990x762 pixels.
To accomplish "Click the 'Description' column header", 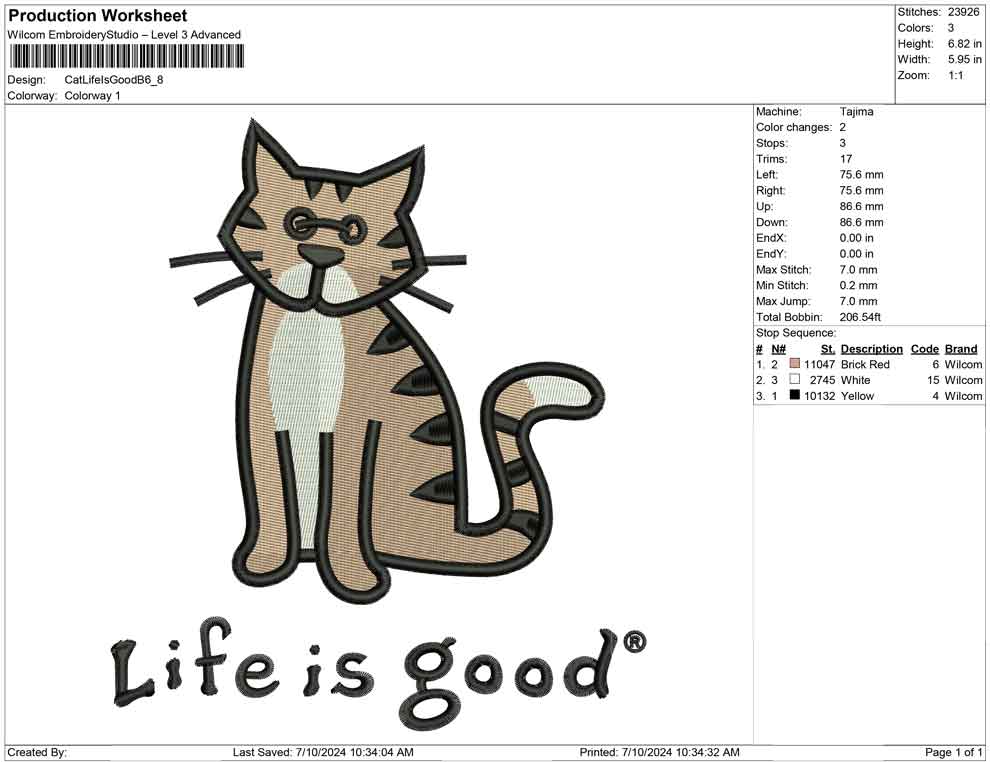I will click(x=871, y=349).
